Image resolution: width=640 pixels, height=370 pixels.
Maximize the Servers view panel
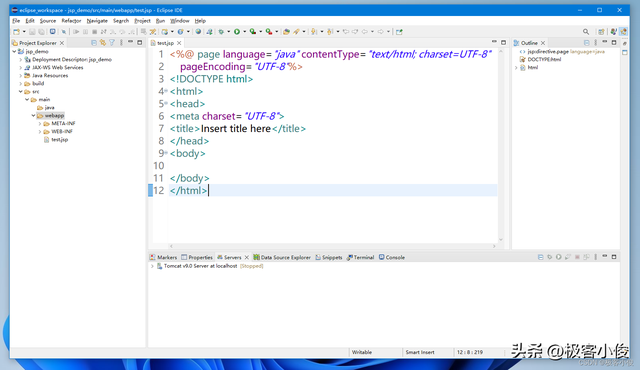click(614, 257)
